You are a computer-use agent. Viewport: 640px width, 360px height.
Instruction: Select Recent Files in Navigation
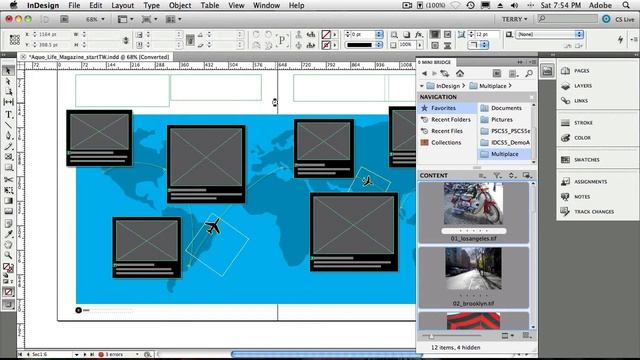tap(447, 131)
